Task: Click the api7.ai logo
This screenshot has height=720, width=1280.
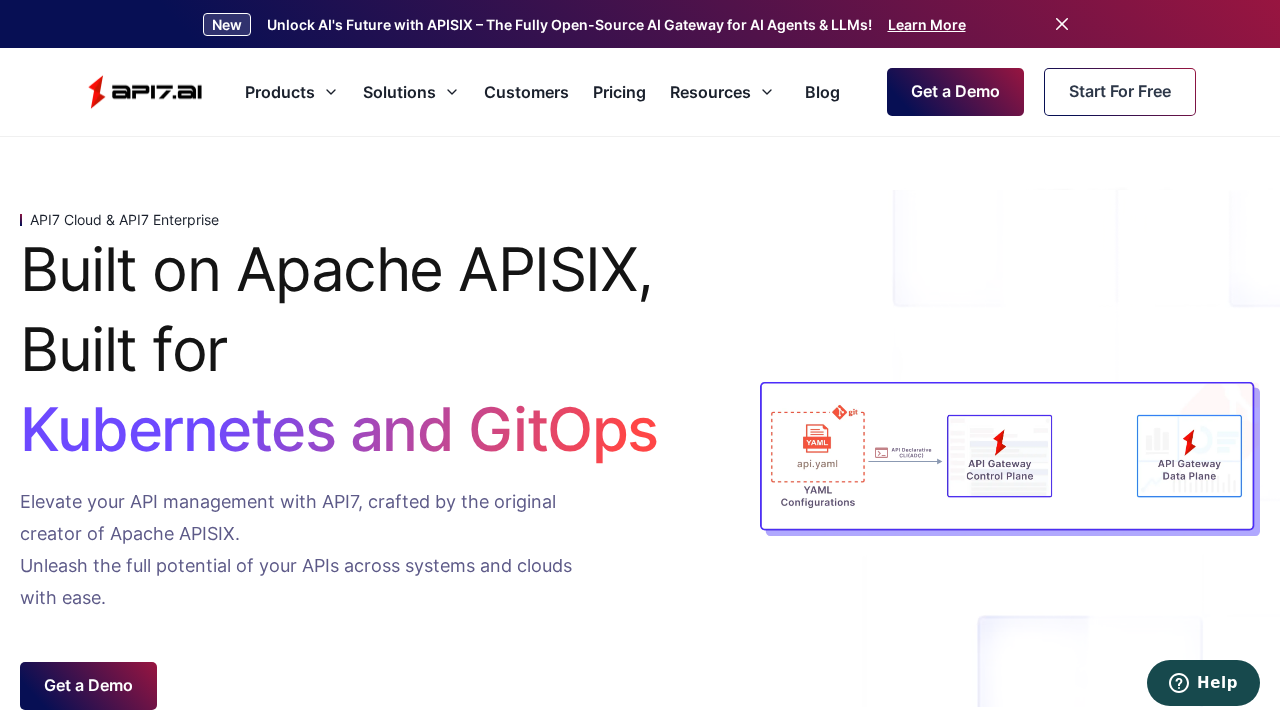Action: tap(145, 92)
